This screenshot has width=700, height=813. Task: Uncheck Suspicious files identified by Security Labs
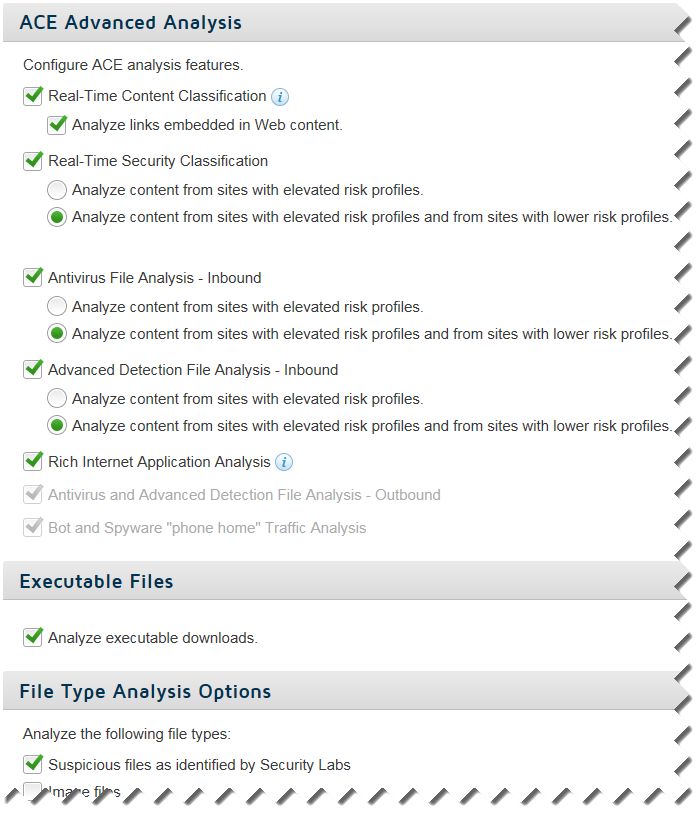click(33, 765)
